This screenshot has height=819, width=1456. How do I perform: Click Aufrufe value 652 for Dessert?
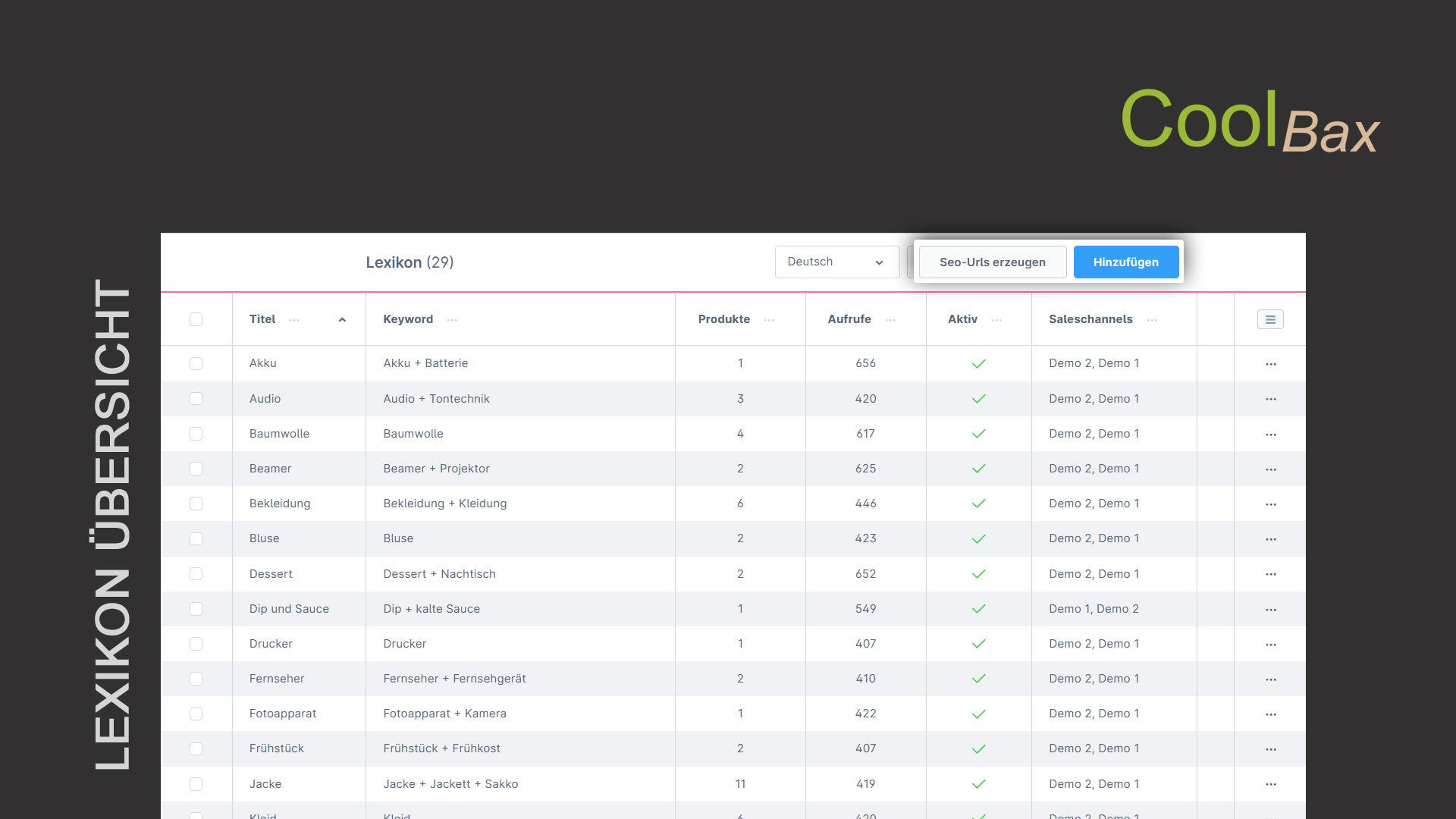pyautogui.click(x=865, y=574)
